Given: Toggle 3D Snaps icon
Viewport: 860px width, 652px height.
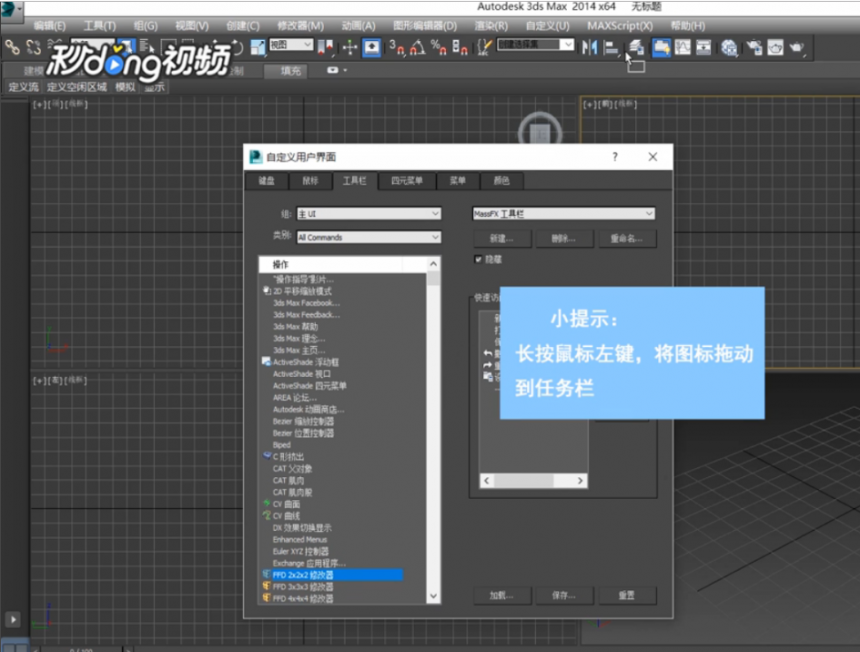Looking at the screenshot, I should click(x=396, y=48).
